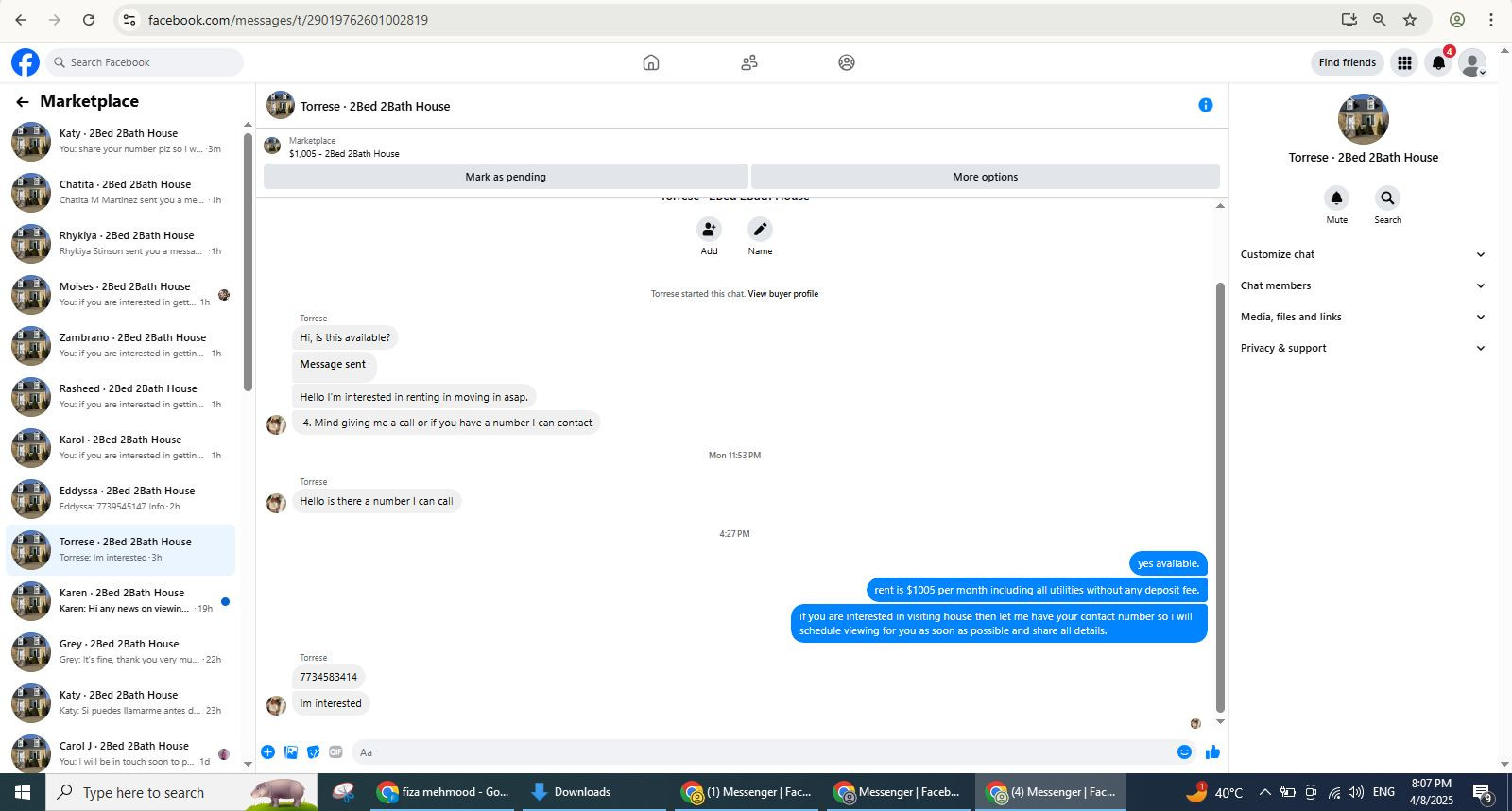Image resolution: width=1512 pixels, height=811 pixels.
Task: Choose a GIF in composer
Action: click(336, 752)
